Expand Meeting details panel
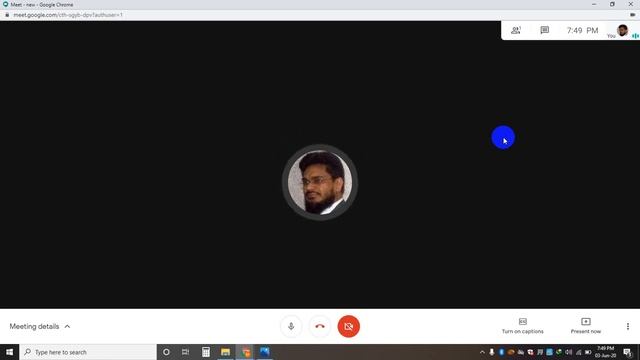Screen dimensions: 640x360 (40, 327)
